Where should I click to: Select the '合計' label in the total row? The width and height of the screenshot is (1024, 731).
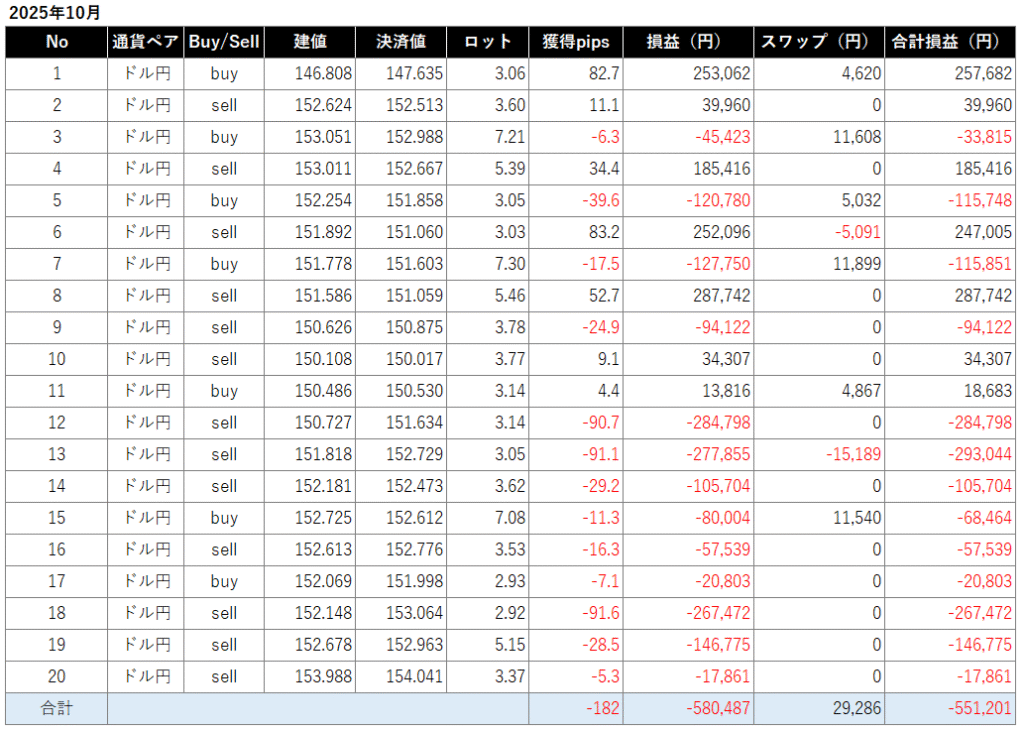pyautogui.click(x=57, y=709)
